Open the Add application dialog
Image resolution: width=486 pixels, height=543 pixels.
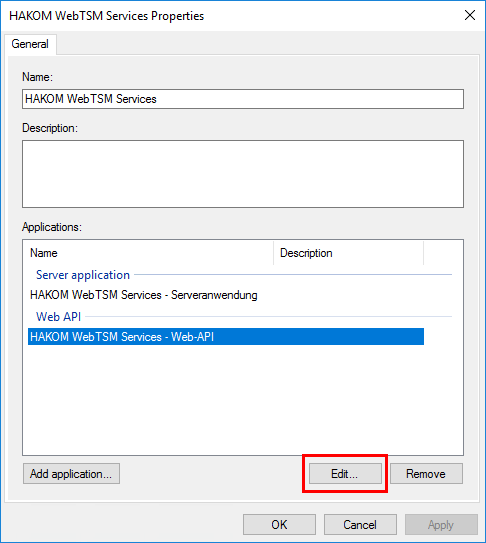click(x=71, y=473)
